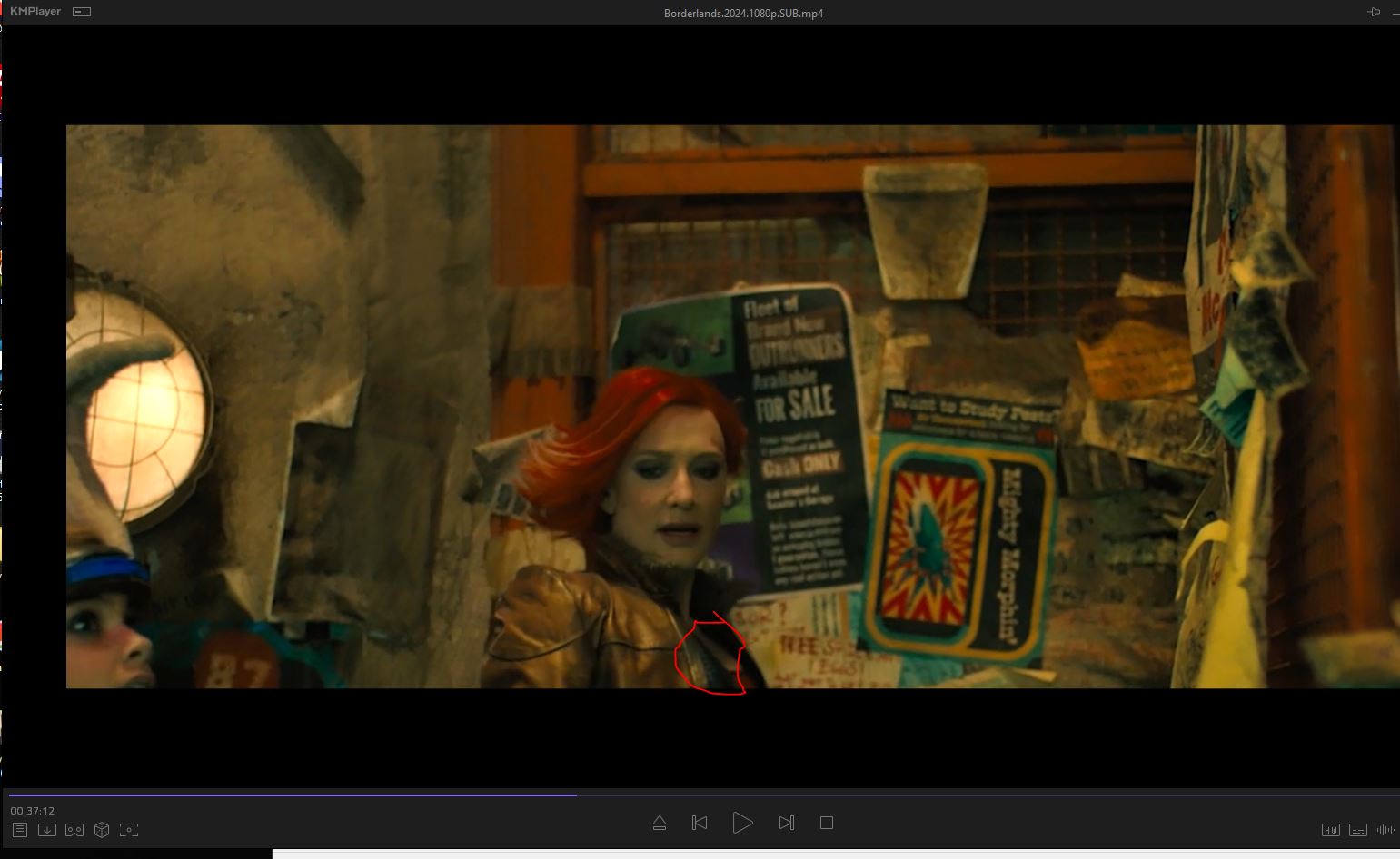Click the stop playback button
This screenshot has height=859, width=1400.
pos(826,823)
